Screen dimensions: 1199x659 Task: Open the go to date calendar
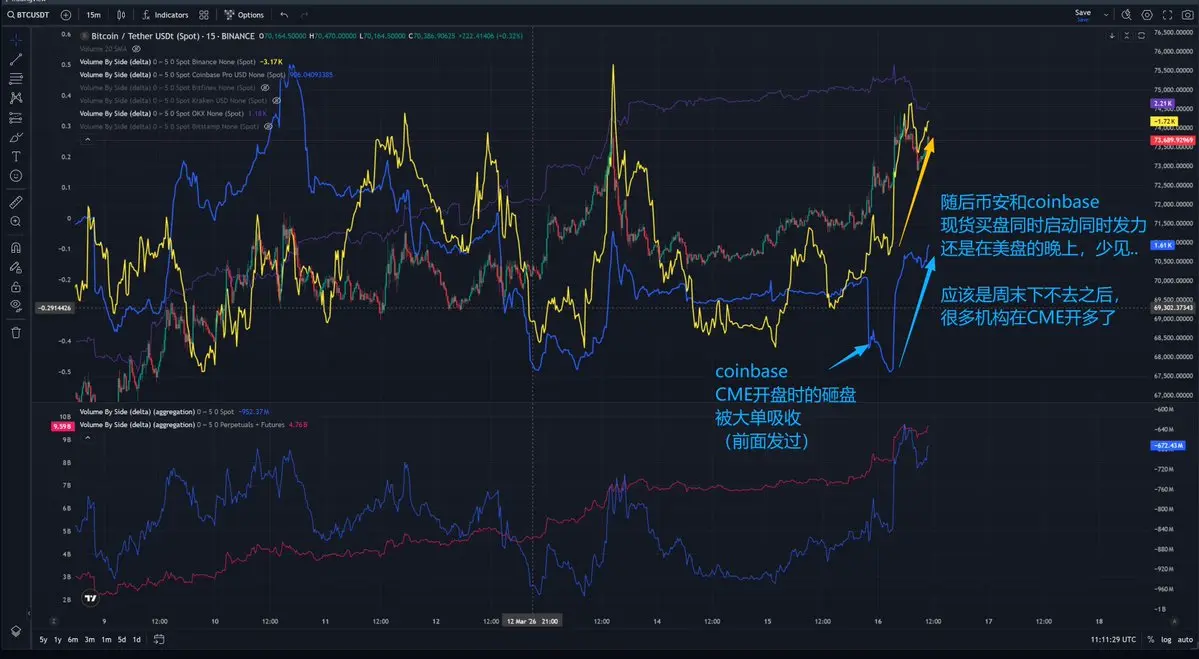pos(159,639)
